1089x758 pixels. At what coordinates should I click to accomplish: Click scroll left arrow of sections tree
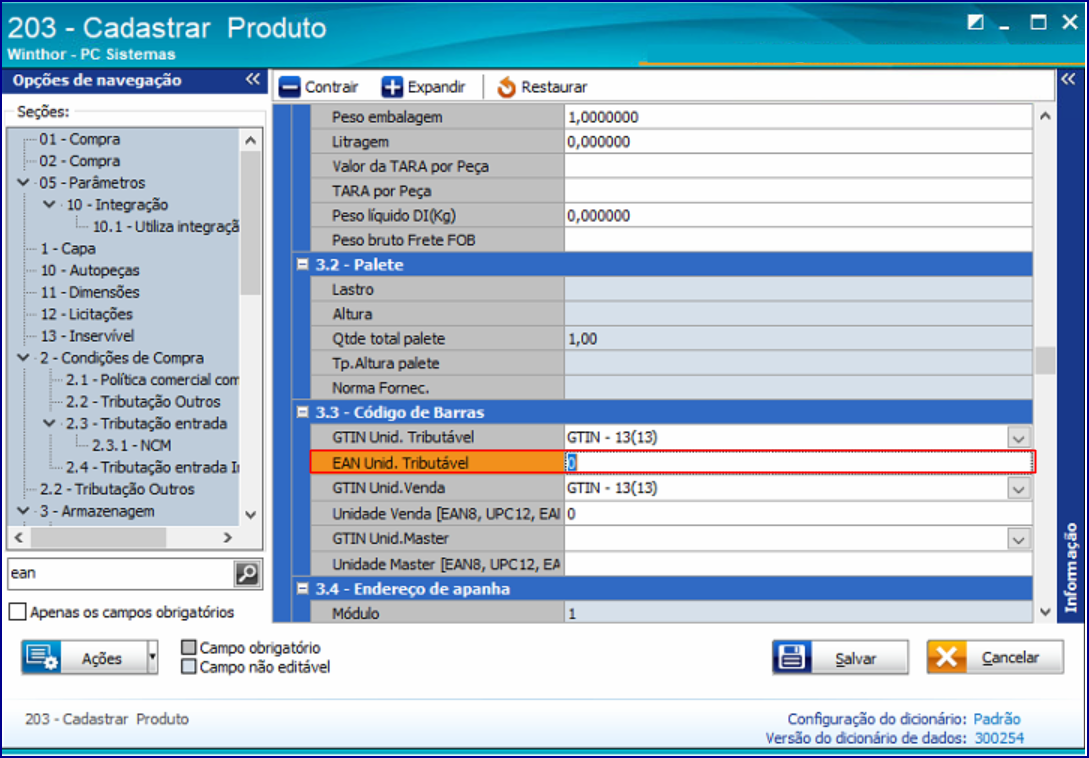[x=19, y=537]
